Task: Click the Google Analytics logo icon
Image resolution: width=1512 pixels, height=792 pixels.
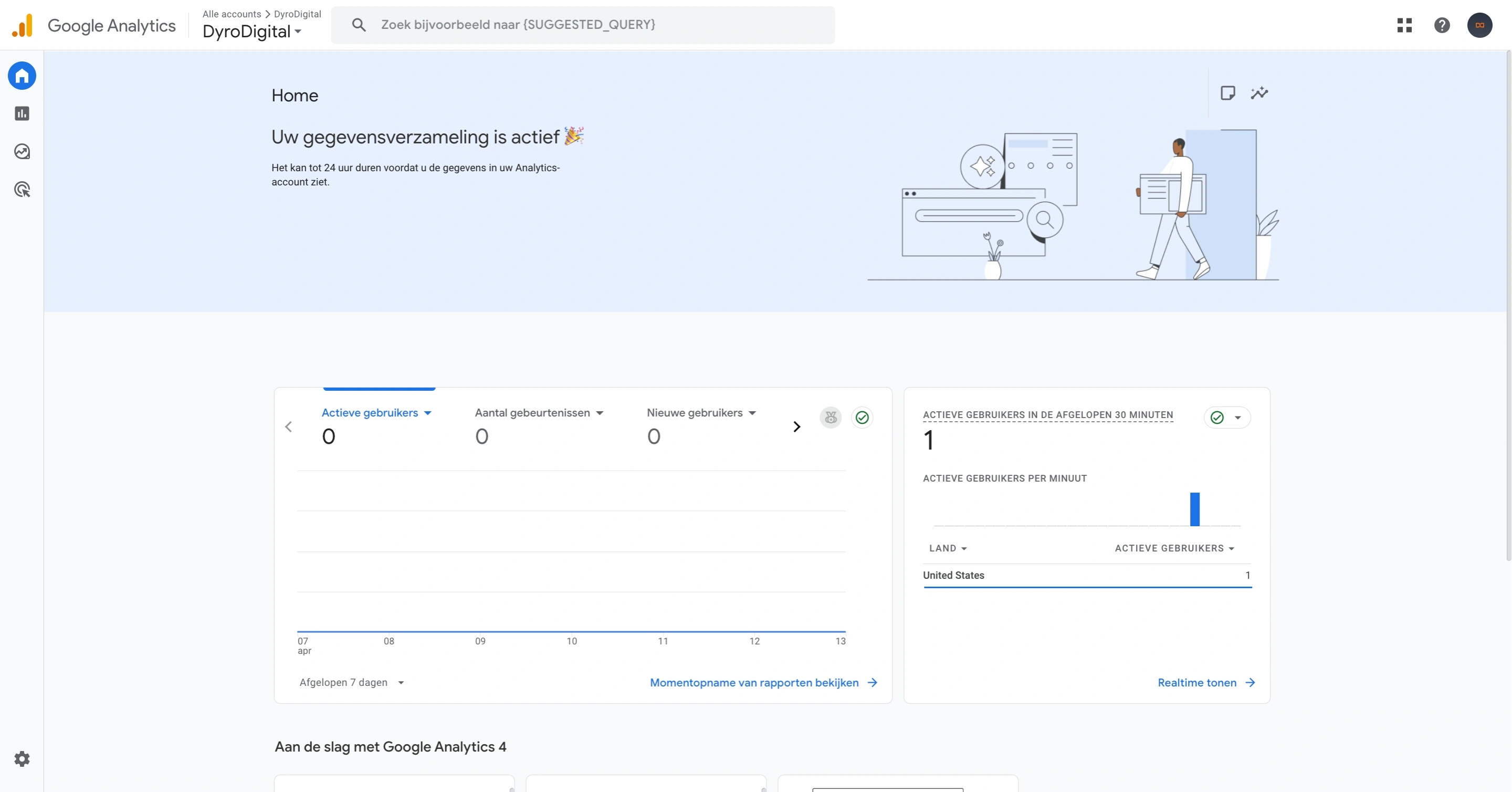Action: click(22, 25)
